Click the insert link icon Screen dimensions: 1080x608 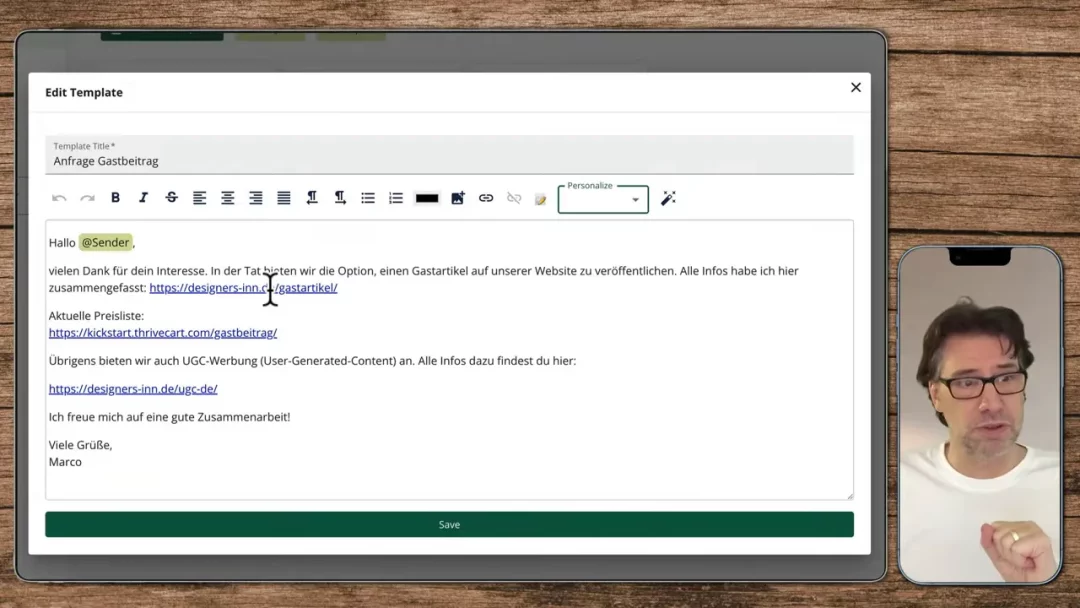[486, 198]
